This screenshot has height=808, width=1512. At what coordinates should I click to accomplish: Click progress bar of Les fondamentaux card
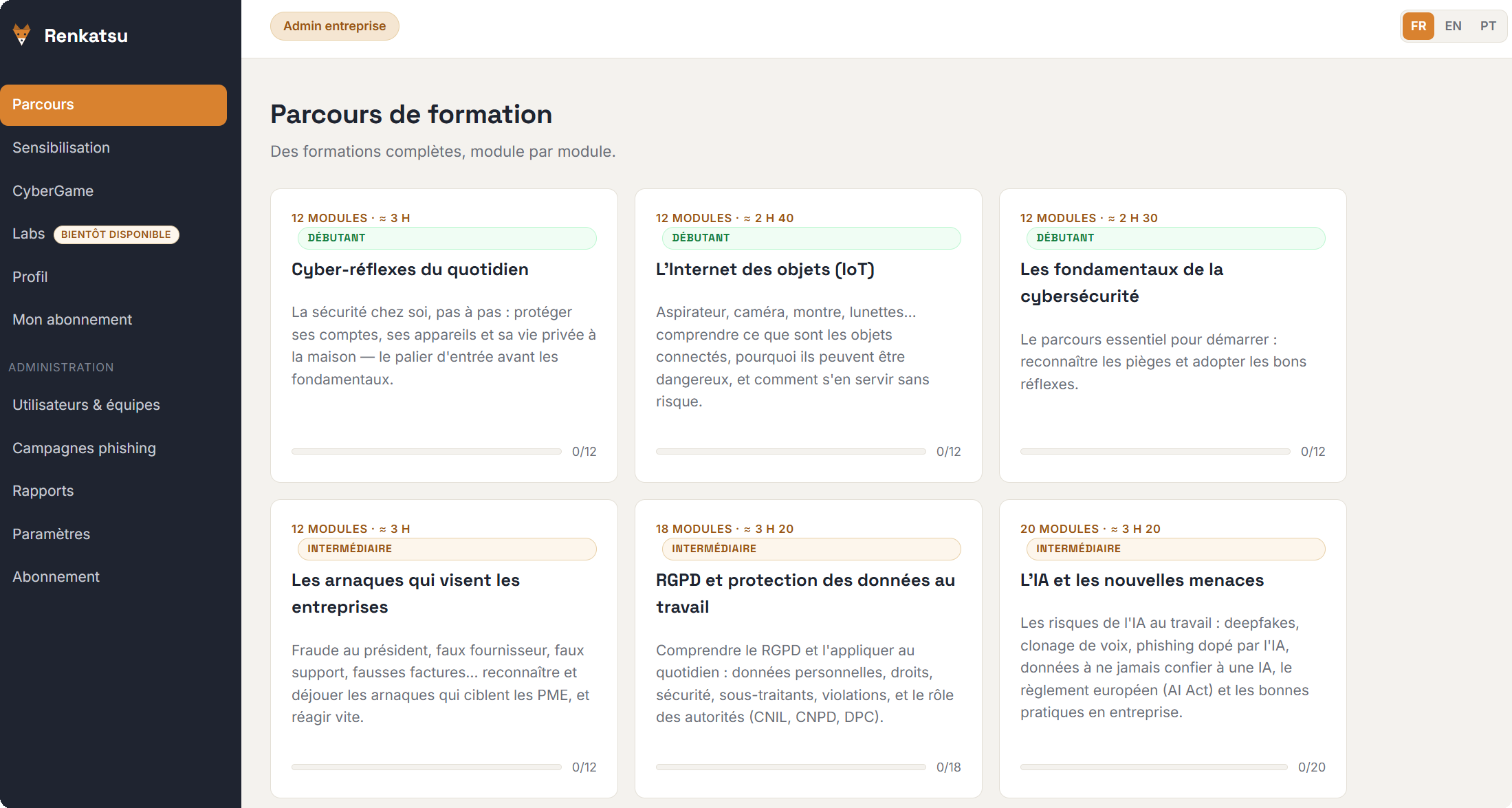point(1155,452)
